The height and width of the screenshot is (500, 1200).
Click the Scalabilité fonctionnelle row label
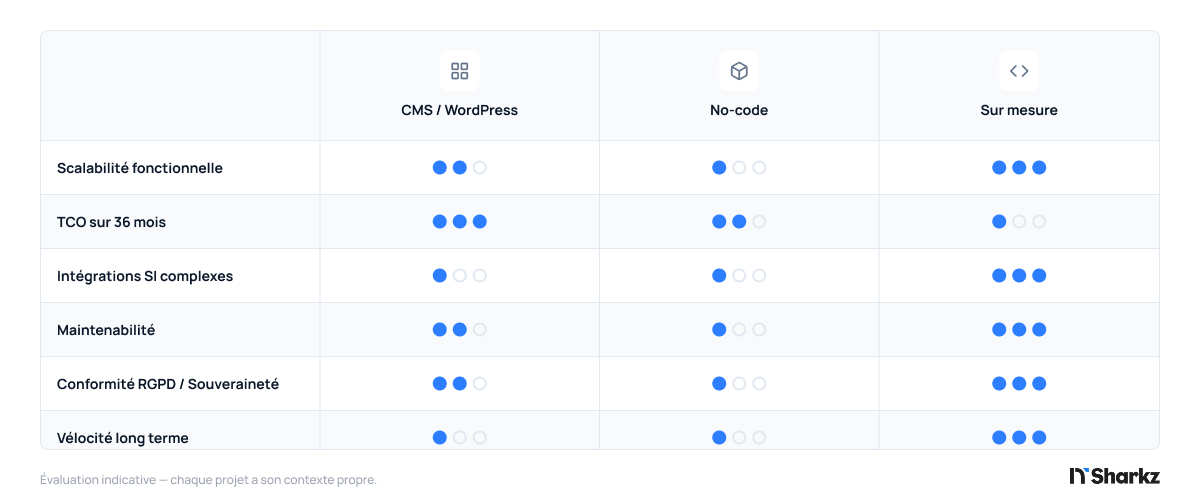[x=140, y=168]
